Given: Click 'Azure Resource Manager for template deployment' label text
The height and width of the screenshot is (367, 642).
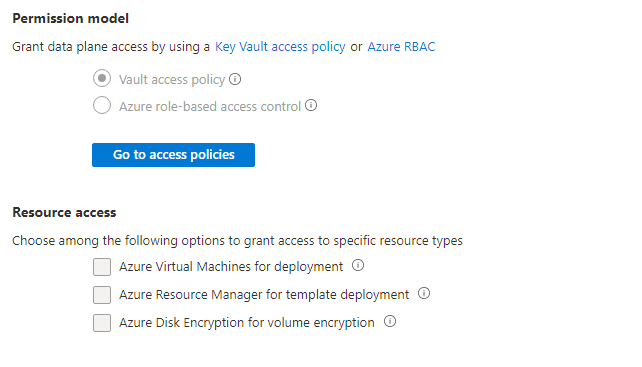Looking at the screenshot, I should click(x=264, y=295).
